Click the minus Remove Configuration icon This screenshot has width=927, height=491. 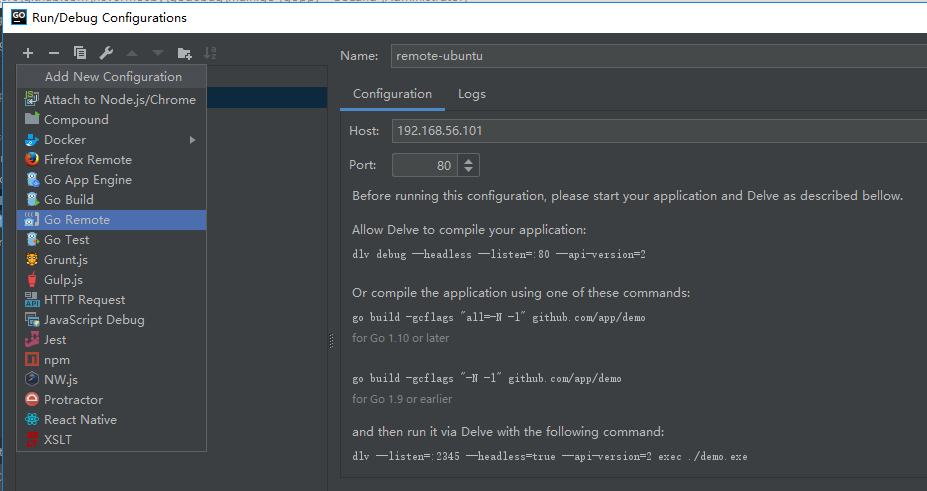pyautogui.click(x=54, y=53)
